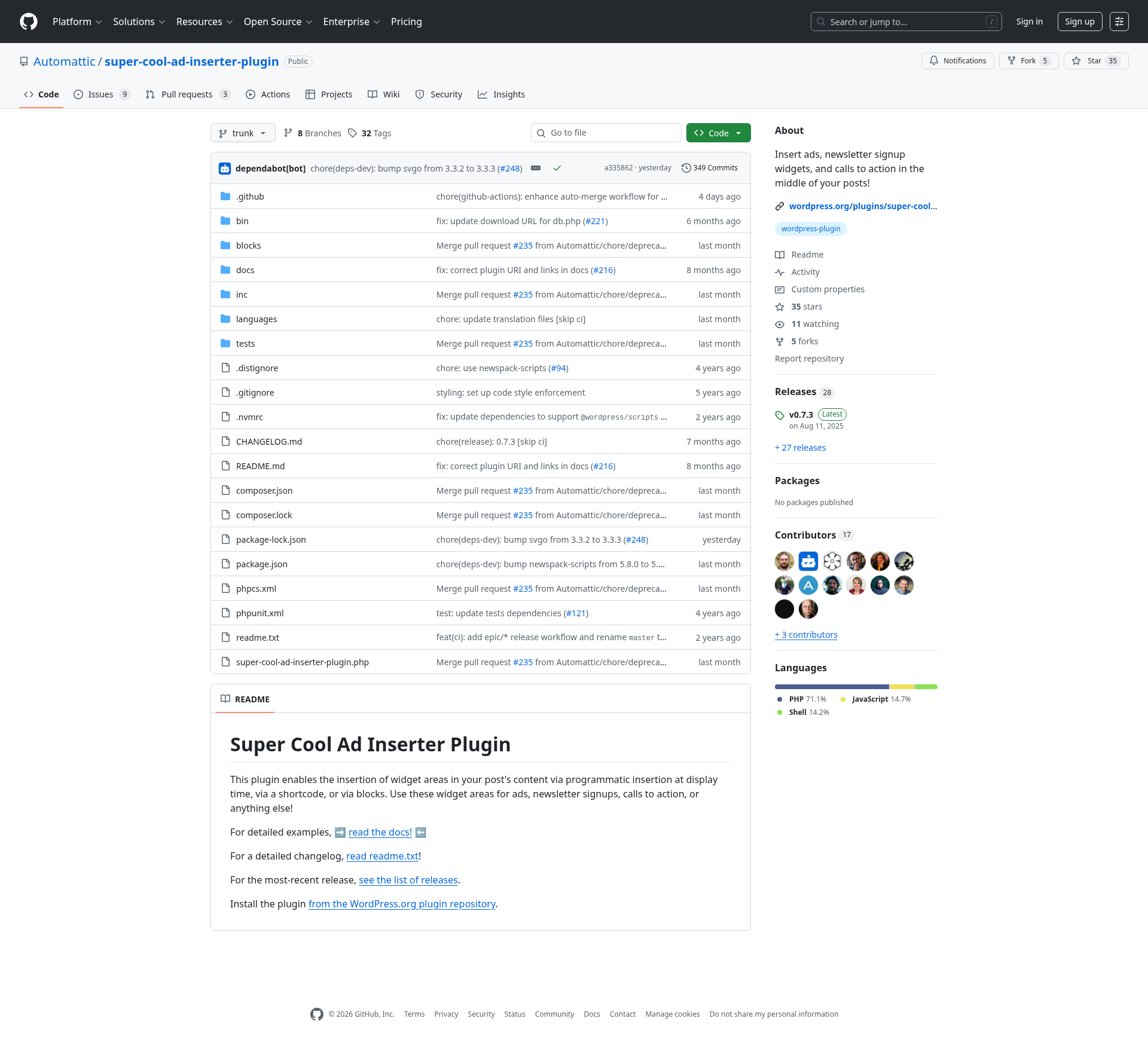This screenshot has height=1046, width=1148.
Task: Switch to the Wiki tab
Action: pos(384,94)
